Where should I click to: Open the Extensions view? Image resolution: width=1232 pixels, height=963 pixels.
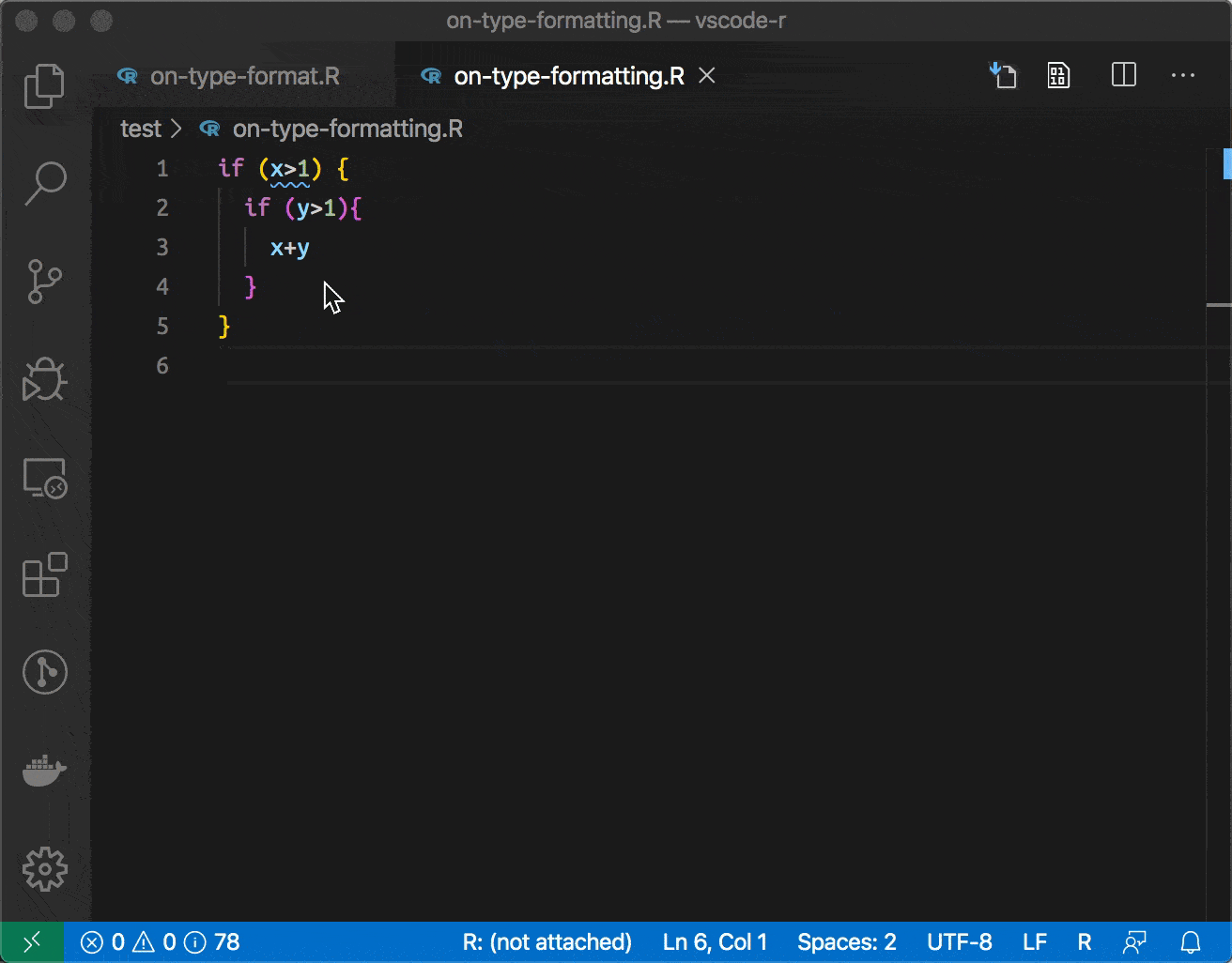[x=44, y=575]
